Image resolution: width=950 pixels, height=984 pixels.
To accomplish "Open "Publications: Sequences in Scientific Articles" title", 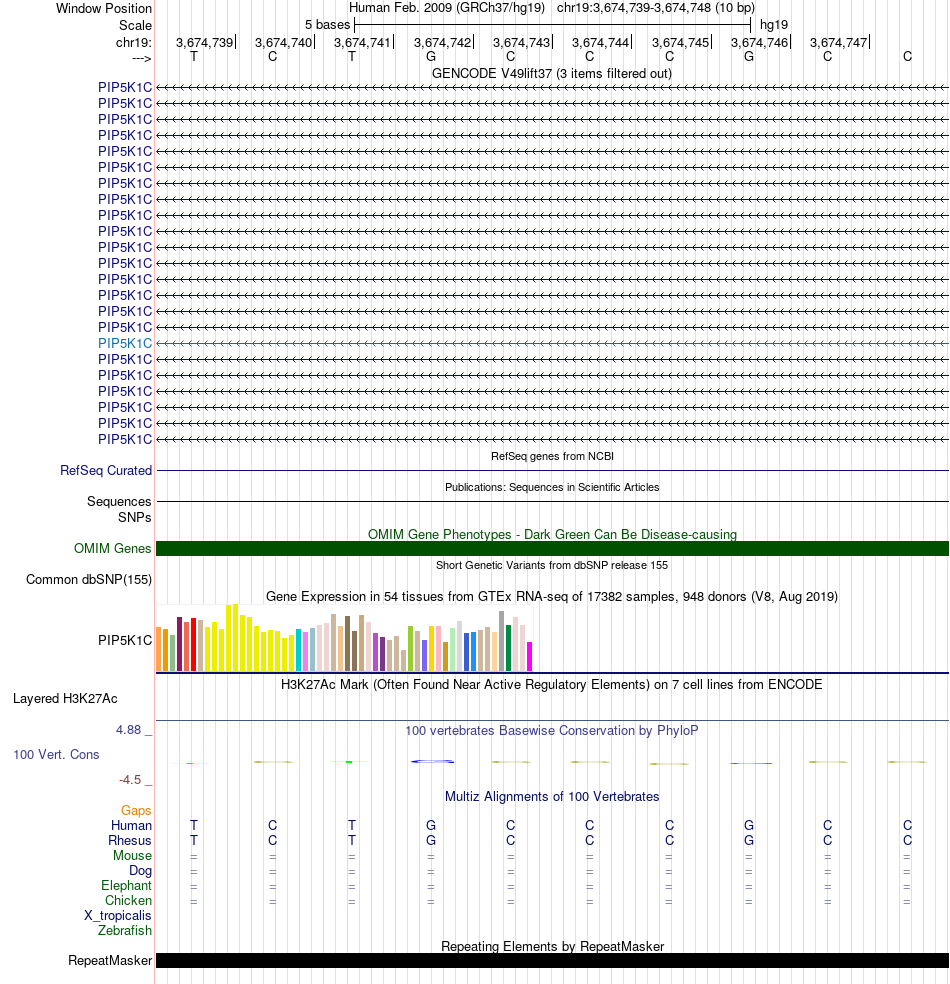I will click(x=552, y=487).
